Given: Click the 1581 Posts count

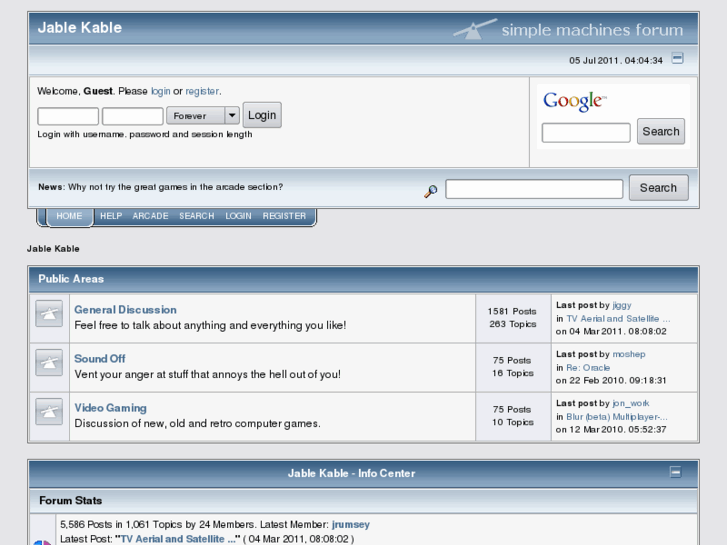Looking at the screenshot, I should click(x=512, y=312).
